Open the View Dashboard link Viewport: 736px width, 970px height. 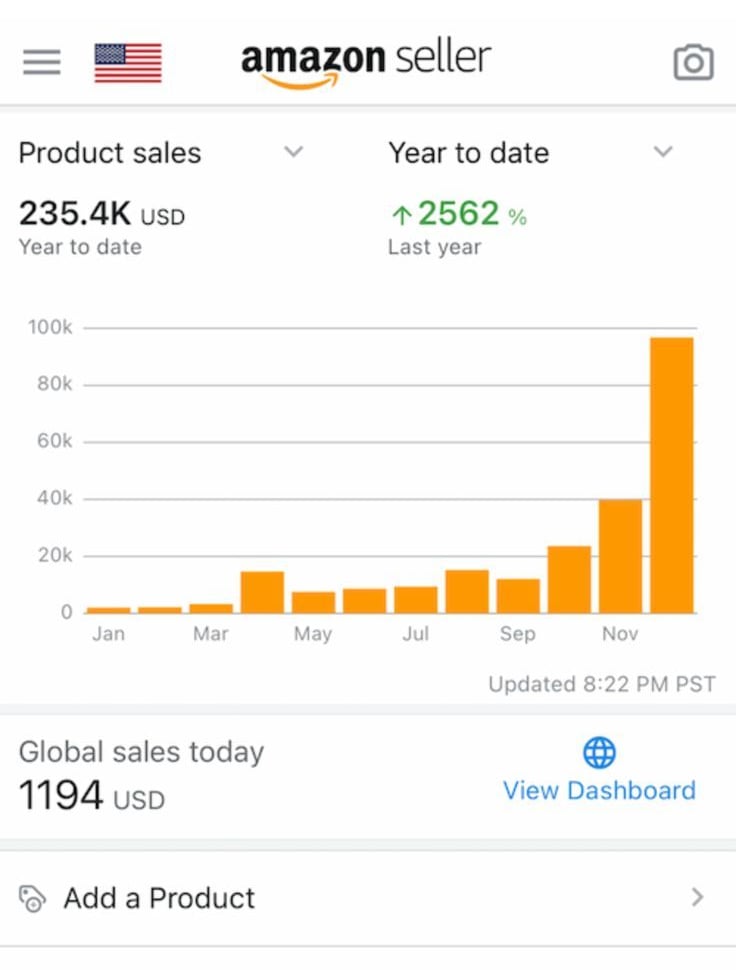coord(599,790)
